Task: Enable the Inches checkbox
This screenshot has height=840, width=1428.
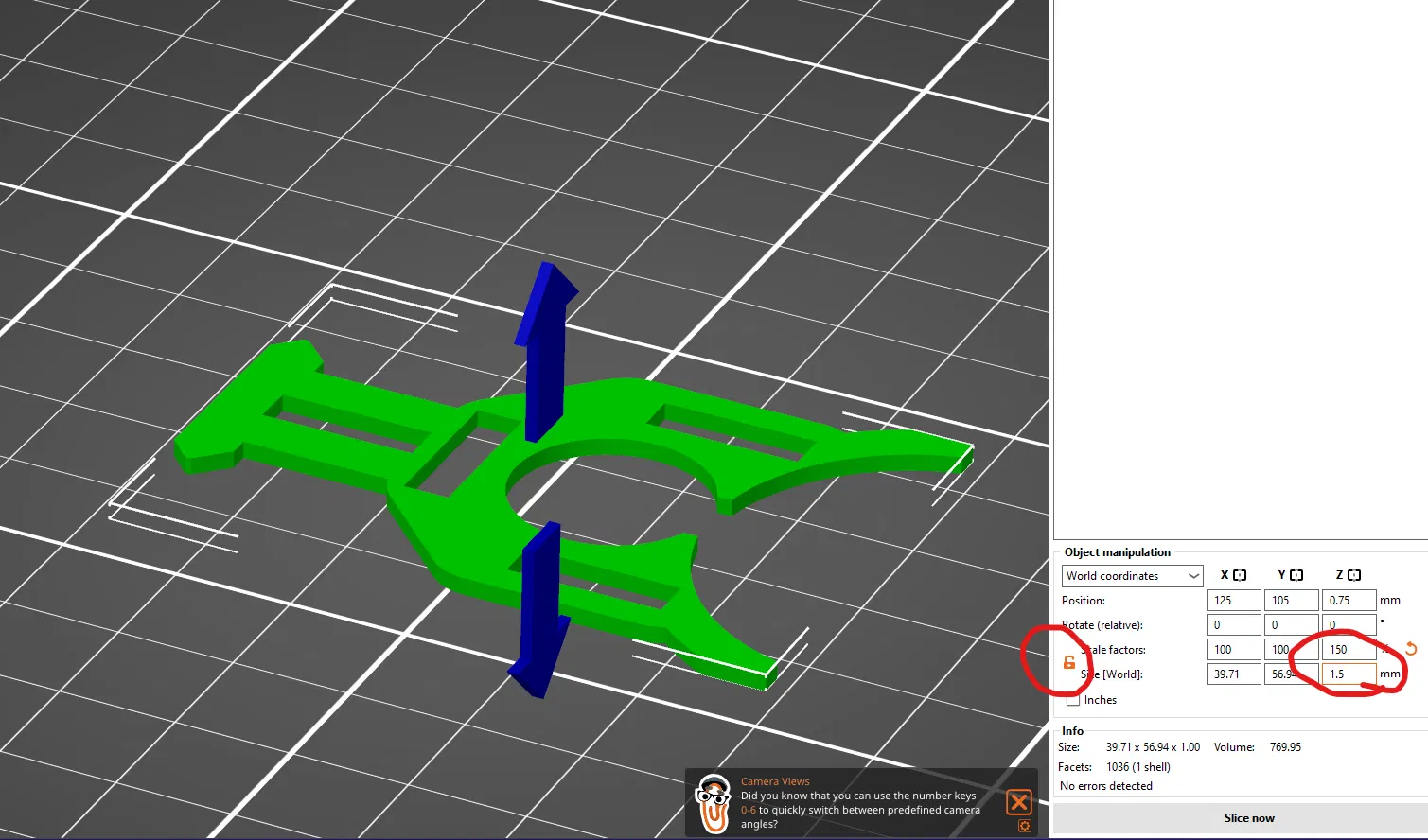Action: 1073,700
